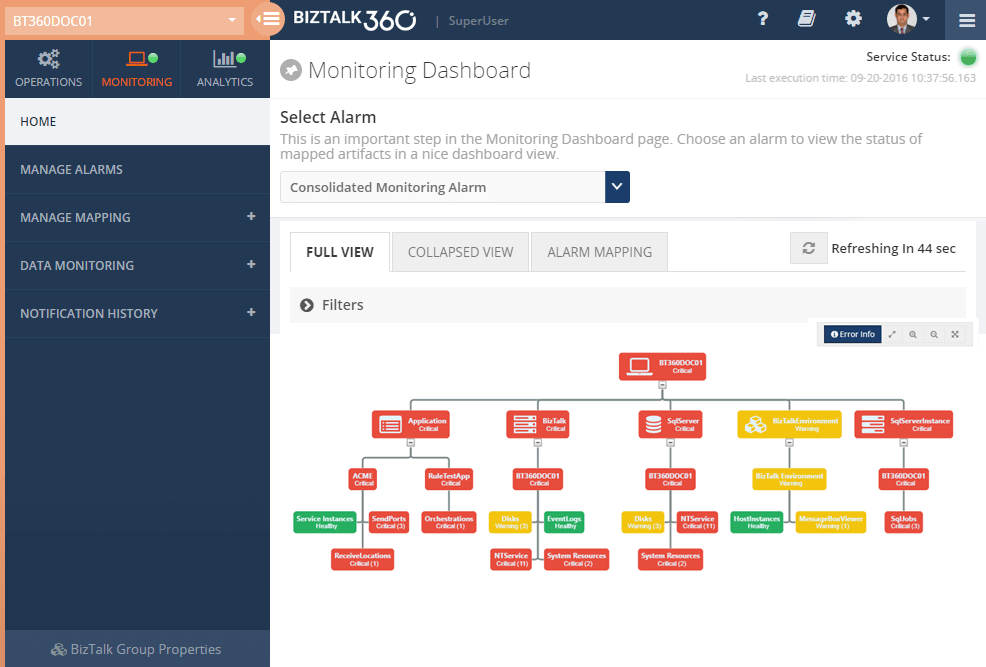Switch to the Collapsed View tab
986x667 pixels.
(x=460, y=252)
